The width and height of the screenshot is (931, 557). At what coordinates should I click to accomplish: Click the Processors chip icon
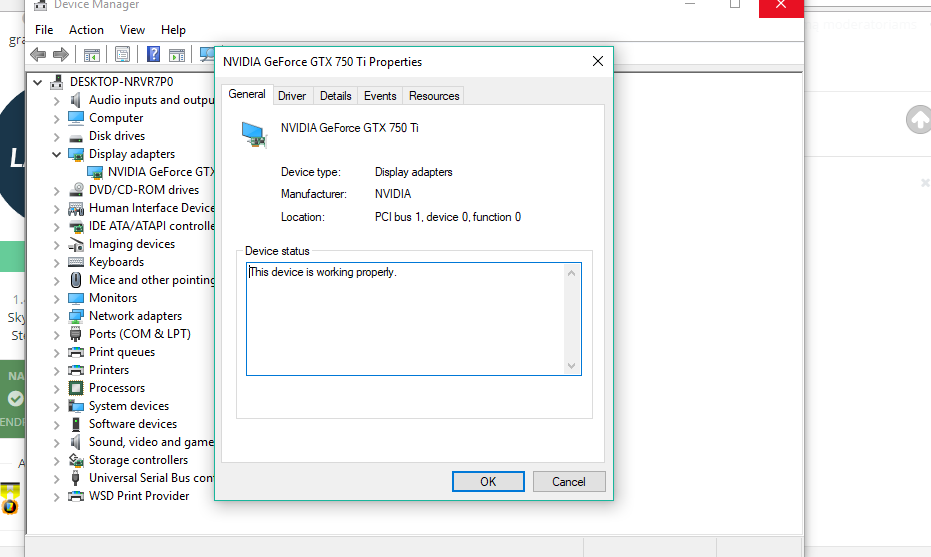[x=76, y=388]
